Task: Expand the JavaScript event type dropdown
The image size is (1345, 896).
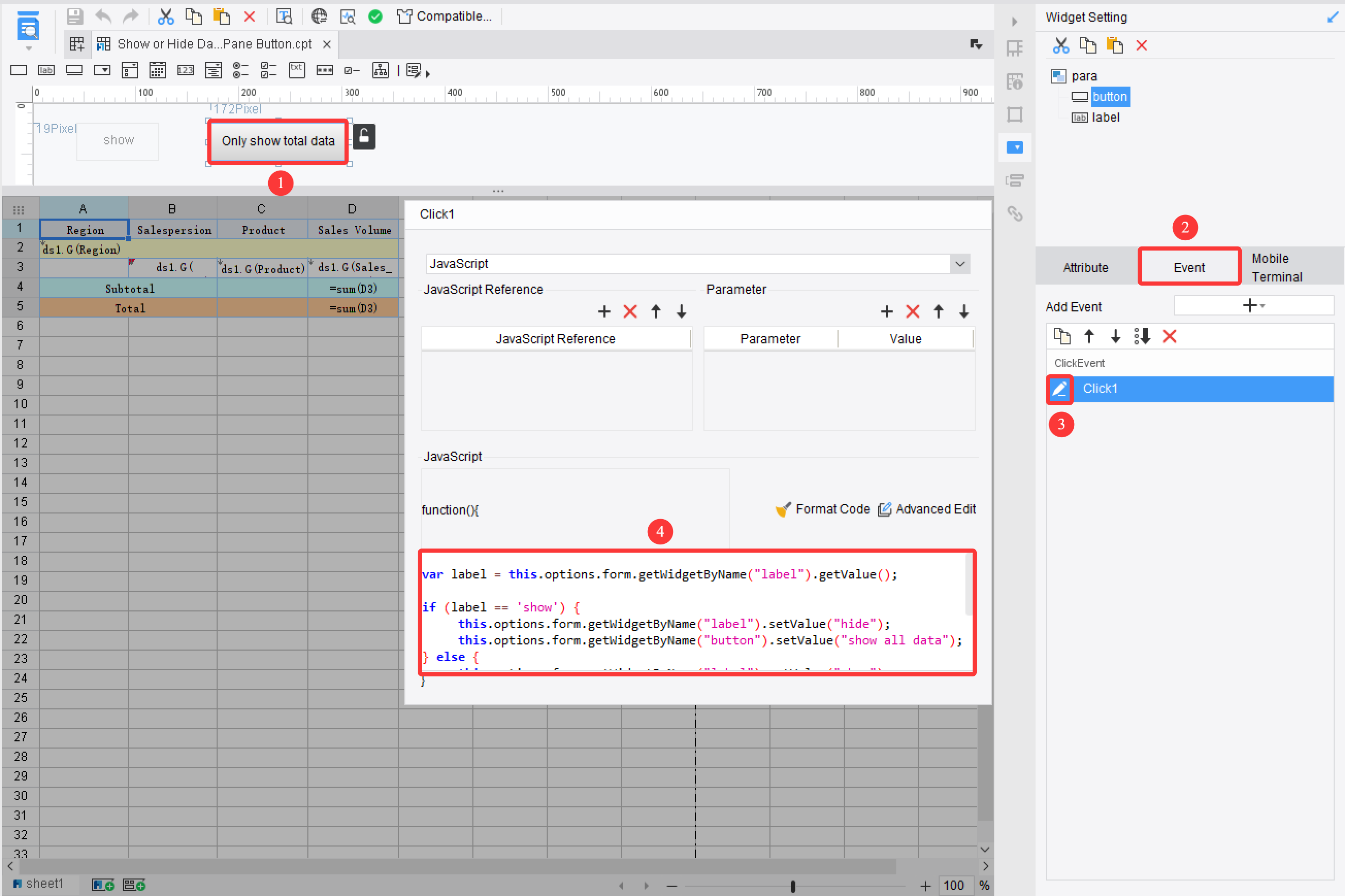Action: click(960, 264)
